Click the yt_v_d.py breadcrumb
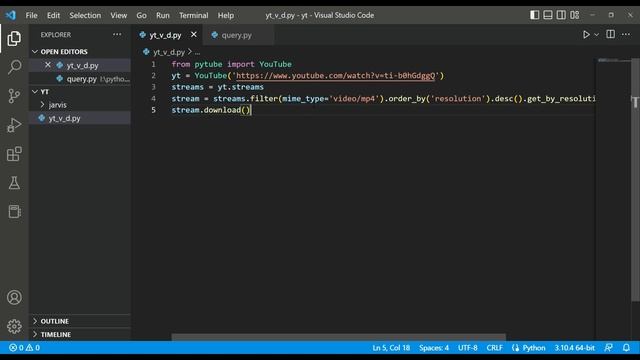The height and width of the screenshot is (360, 640). click(x=169, y=52)
